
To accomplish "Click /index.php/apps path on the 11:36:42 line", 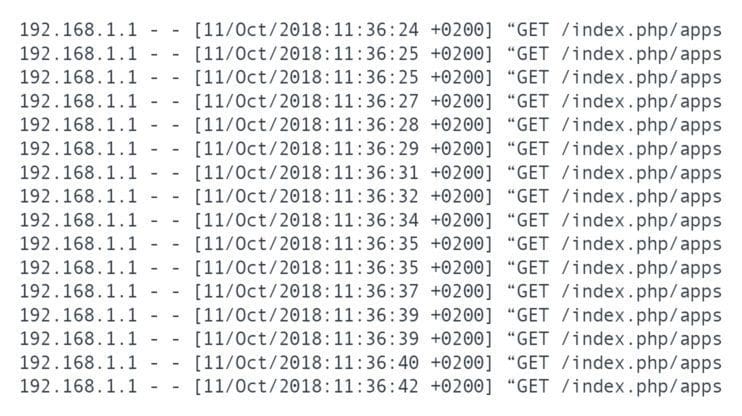I will coord(642,387).
